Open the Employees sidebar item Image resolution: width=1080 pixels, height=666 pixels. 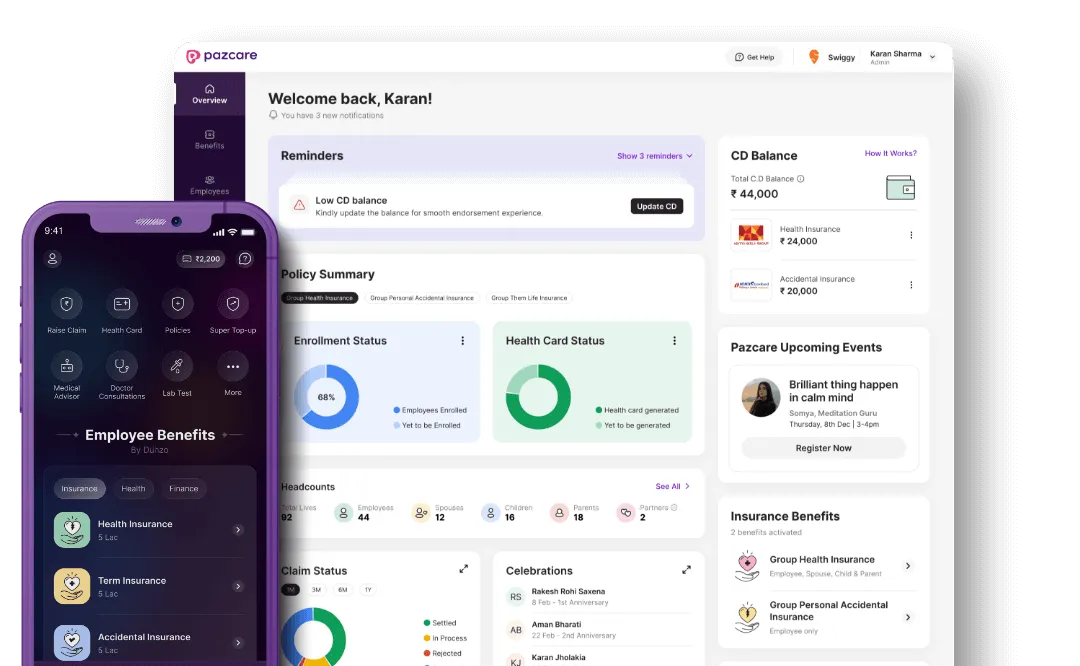[209, 185]
